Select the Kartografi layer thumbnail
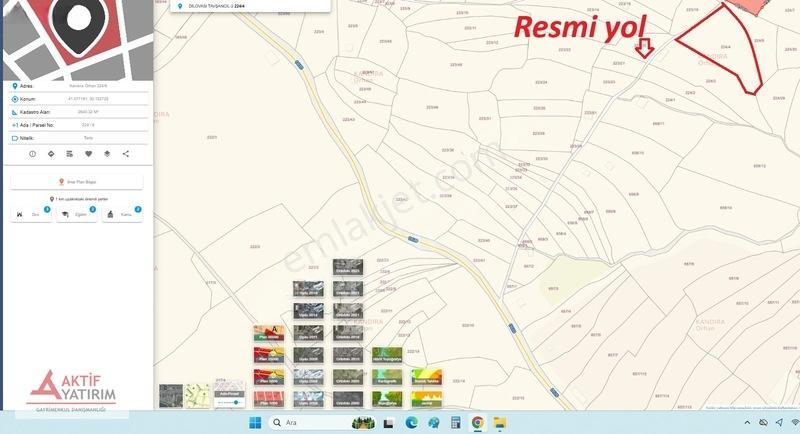800x434 pixels. tap(387, 377)
